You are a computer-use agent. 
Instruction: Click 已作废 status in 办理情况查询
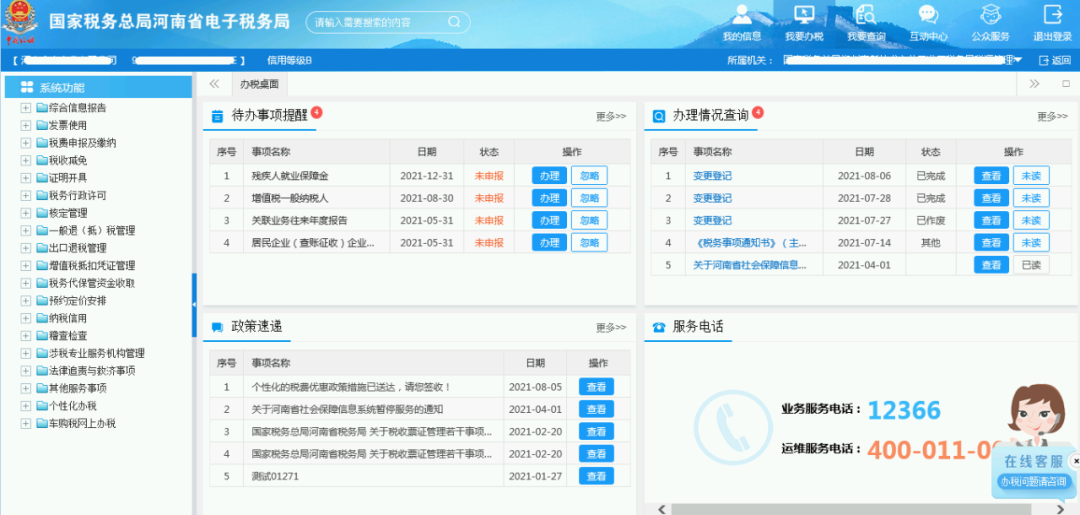[x=931, y=220]
